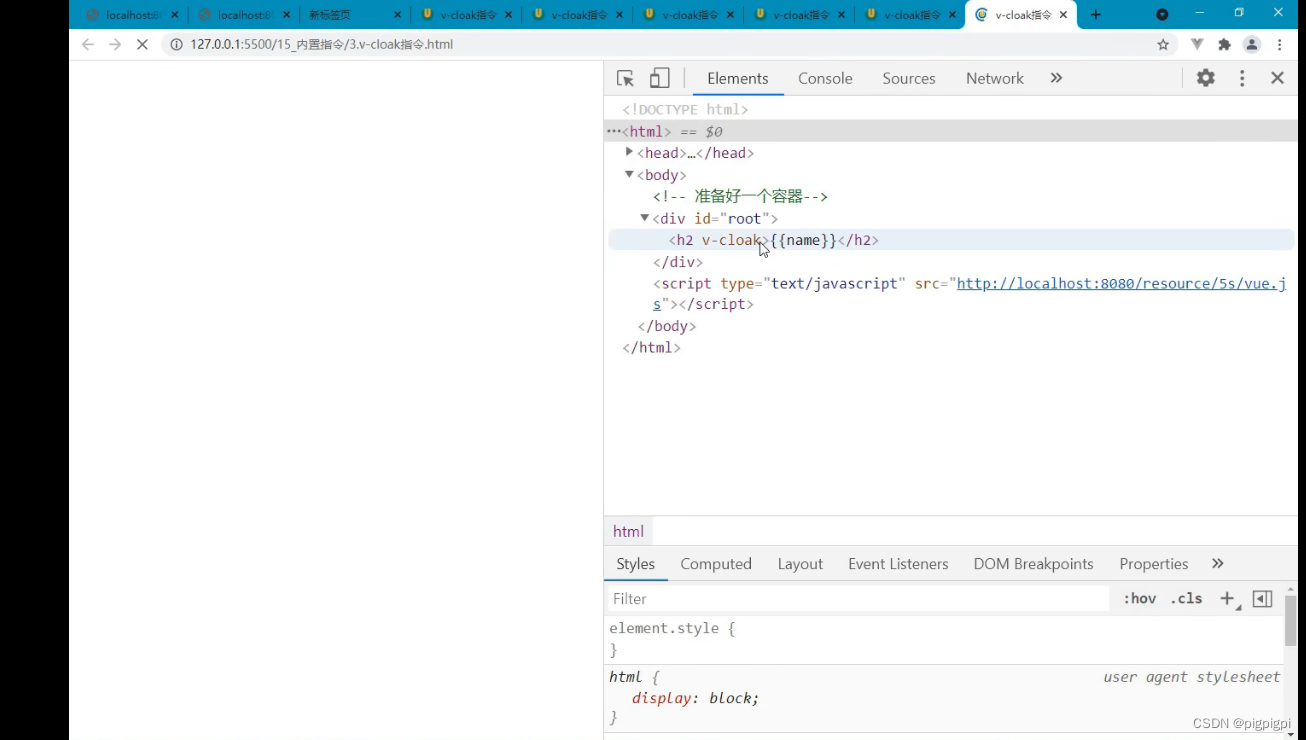Minimize the Chrome window

[1200, 13]
